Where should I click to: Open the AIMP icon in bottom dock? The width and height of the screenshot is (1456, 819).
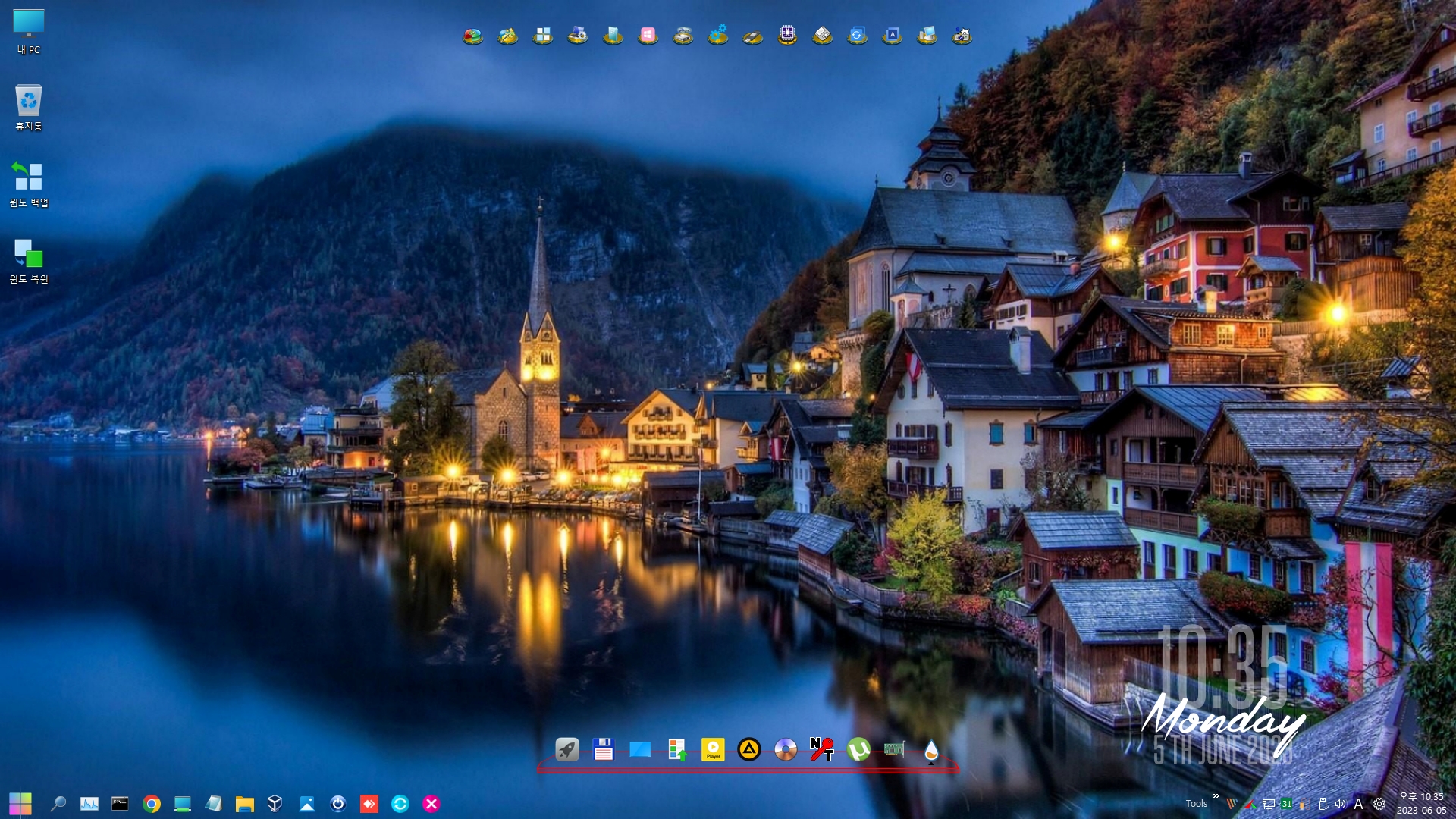click(x=749, y=750)
